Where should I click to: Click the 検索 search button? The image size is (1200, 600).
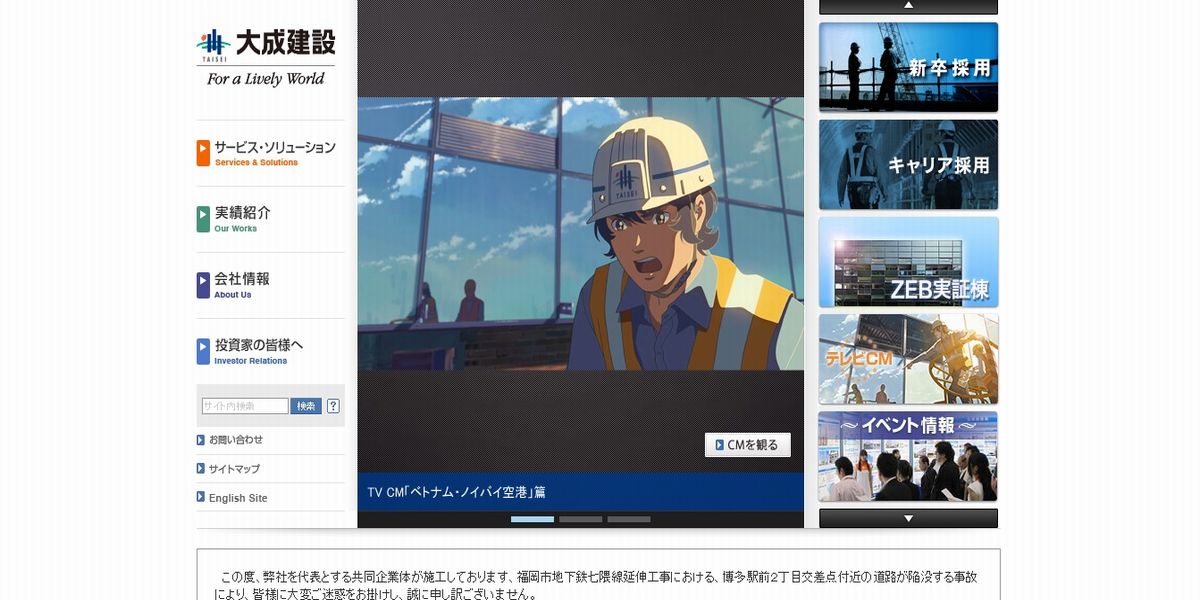(306, 406)
